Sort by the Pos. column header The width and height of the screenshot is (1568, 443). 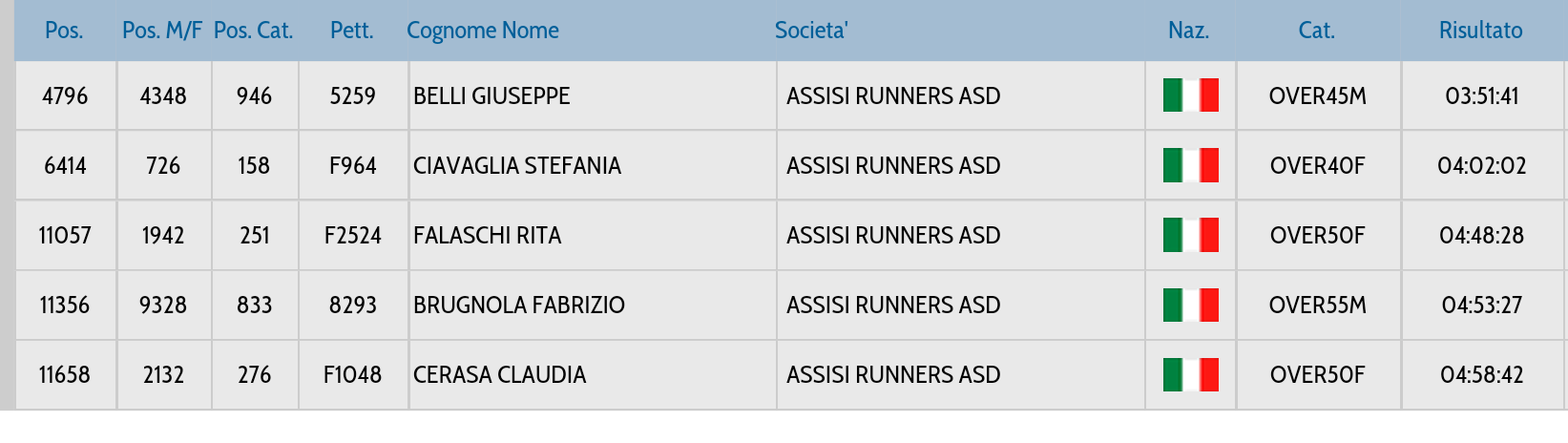pos(64,31)
